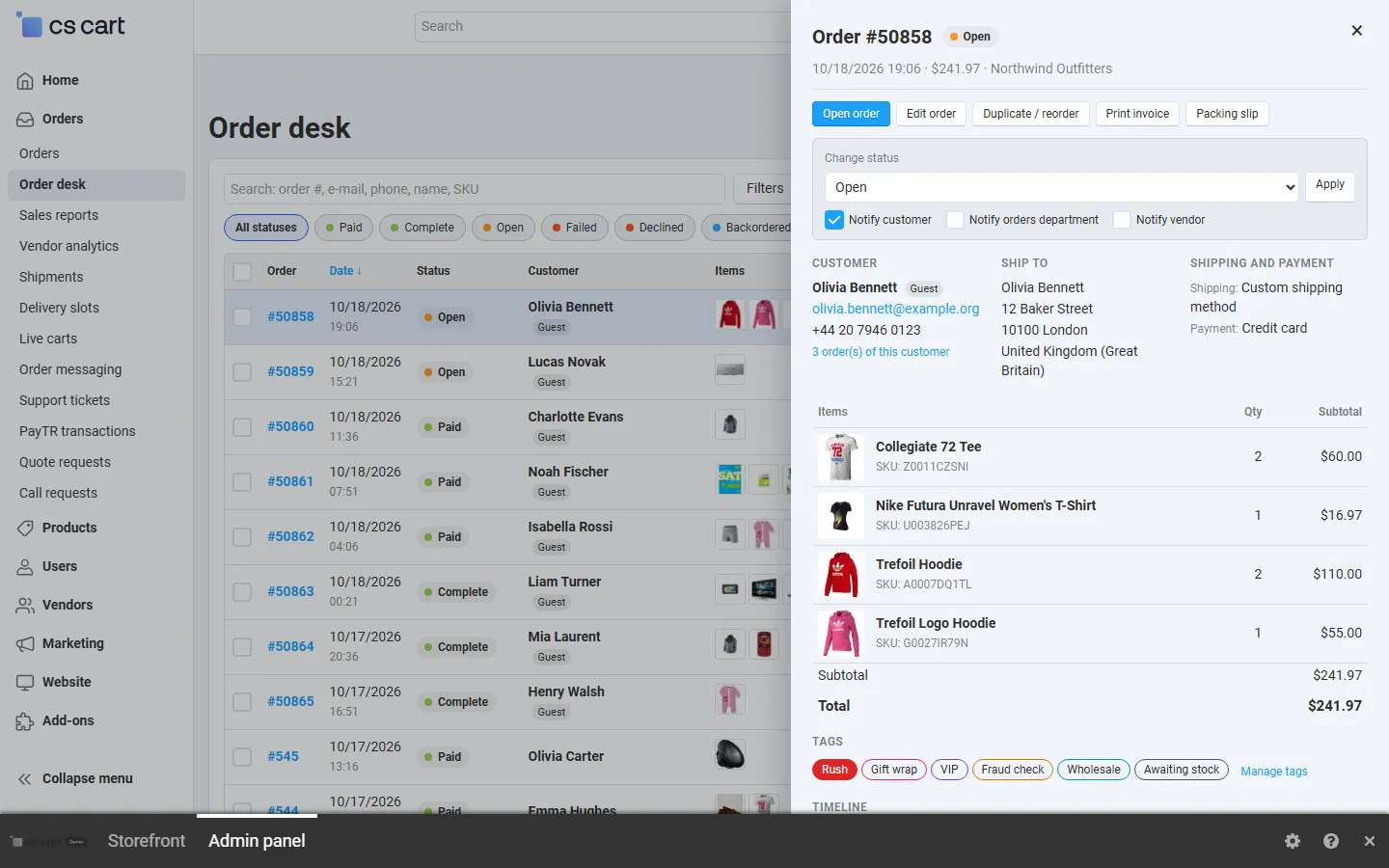This screenshot has width=1389, height=868.
Task: Open olivia.bennett@example.org email link
Action: tap(895, 309)
